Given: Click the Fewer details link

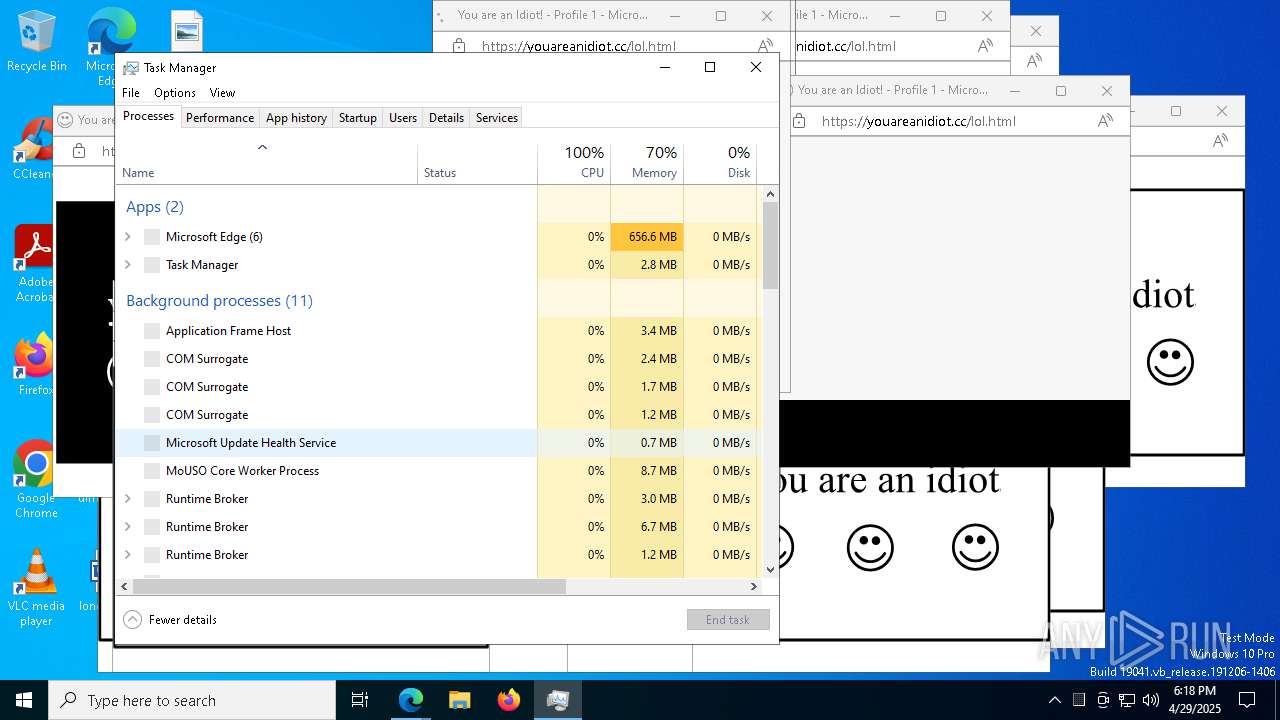Looking at the screenshot, I should coord(183,620).
